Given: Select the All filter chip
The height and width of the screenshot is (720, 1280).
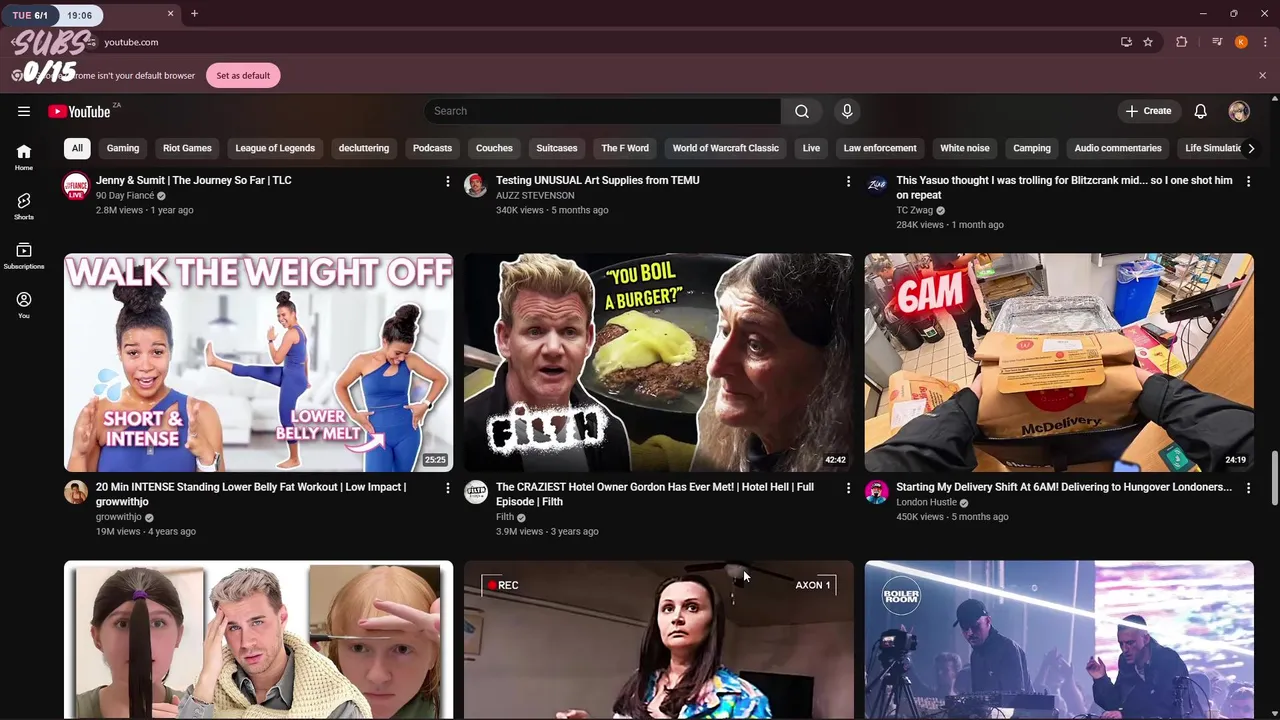Looking at the screenshot, I should [77, 148].
